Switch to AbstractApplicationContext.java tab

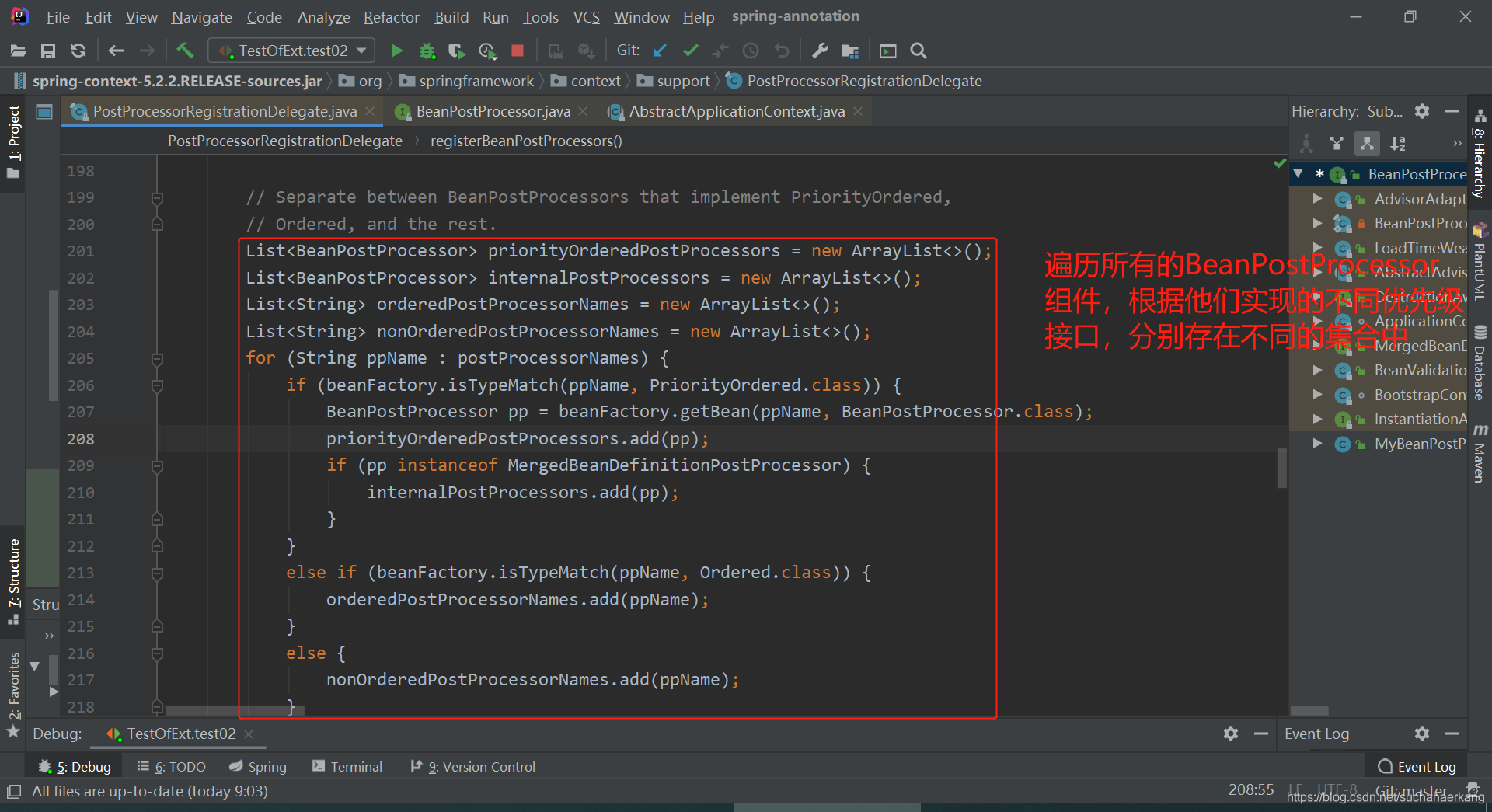[737, 112]
